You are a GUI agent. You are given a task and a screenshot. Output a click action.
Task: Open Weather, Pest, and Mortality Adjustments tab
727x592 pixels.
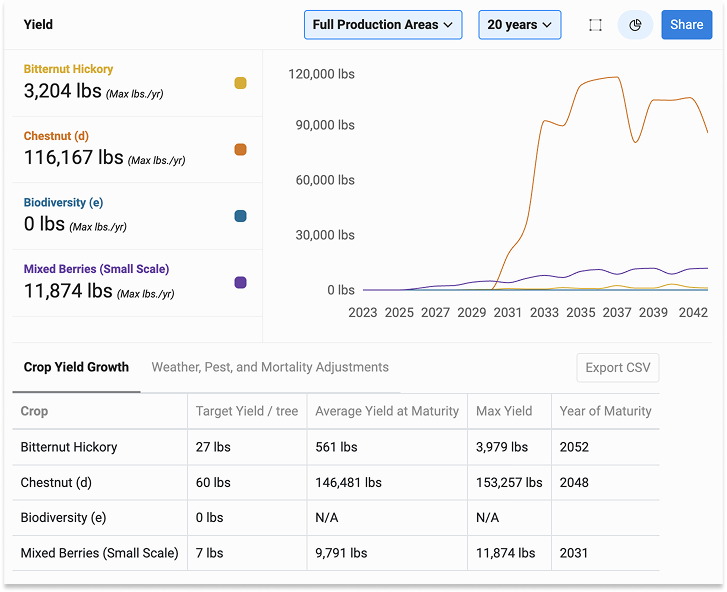pyautogui.click(x=270, y=367)
